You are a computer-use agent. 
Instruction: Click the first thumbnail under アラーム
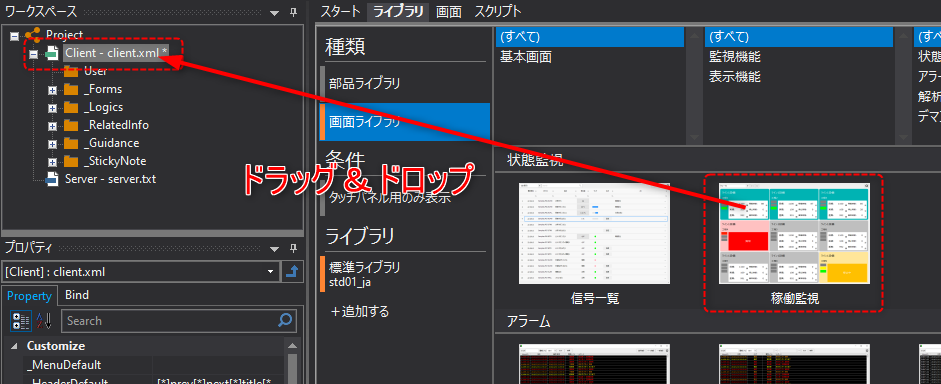pyautogui.click(x=594, y=364)
